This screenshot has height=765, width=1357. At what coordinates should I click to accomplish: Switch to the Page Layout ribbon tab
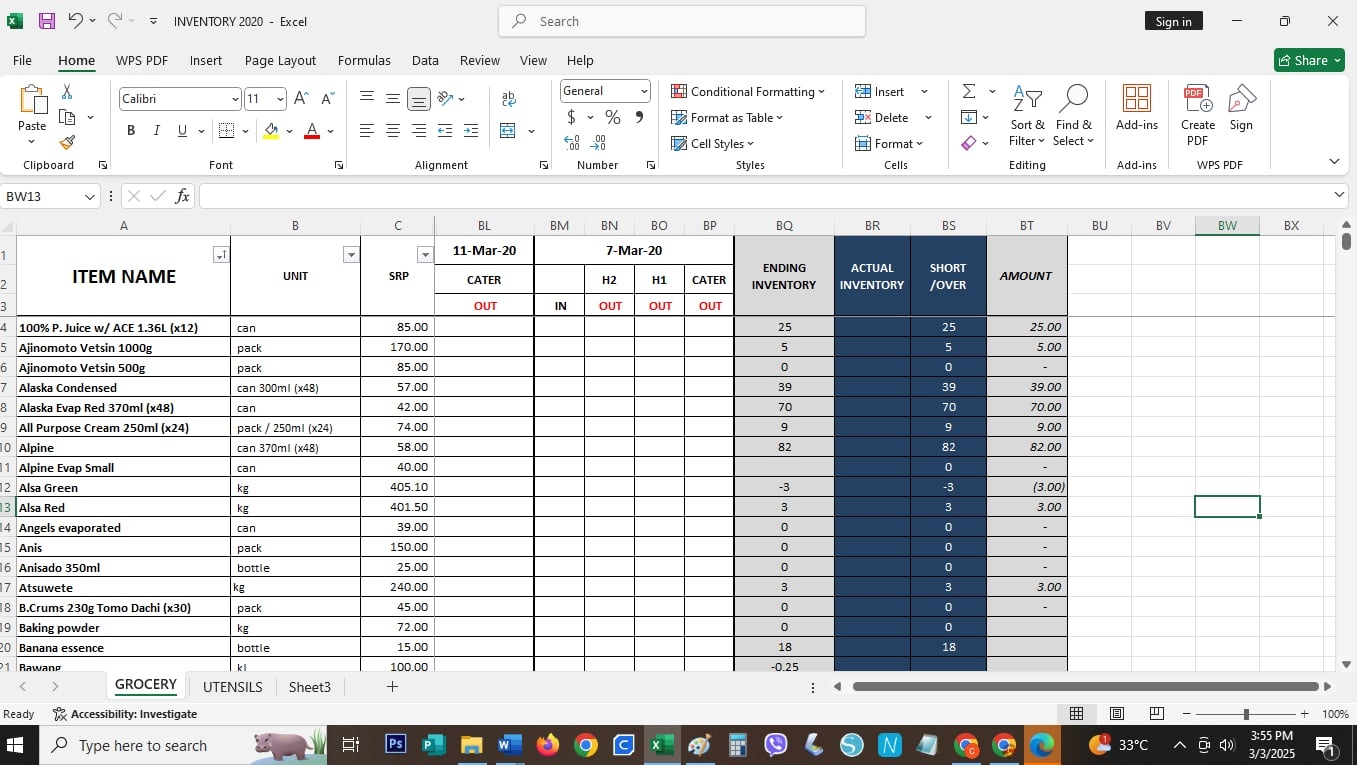pos(280,60)
